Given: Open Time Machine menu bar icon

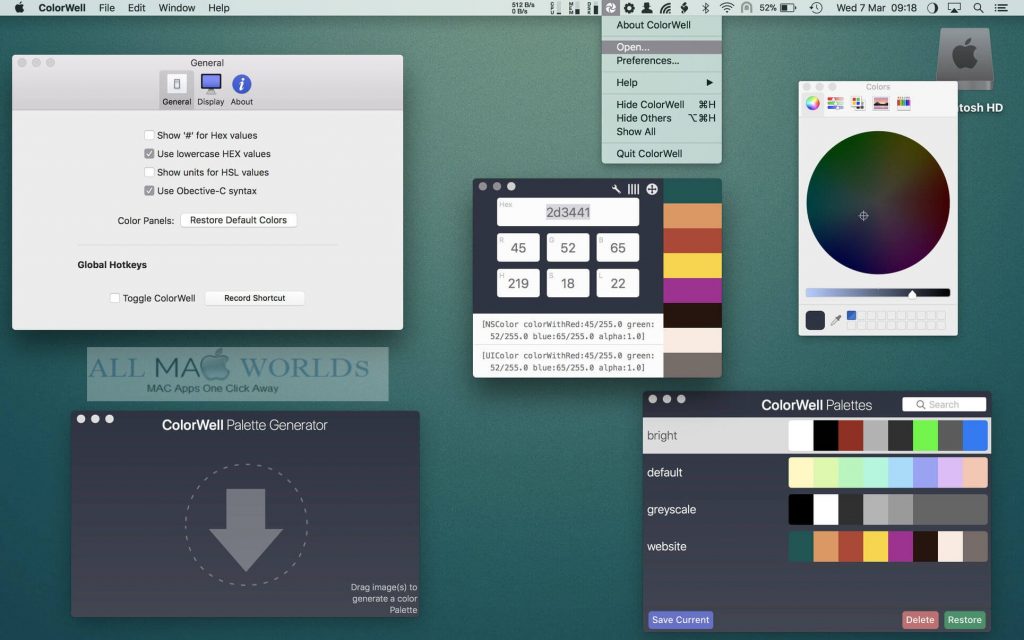Looking at the screenshot, I should point(816,8).
